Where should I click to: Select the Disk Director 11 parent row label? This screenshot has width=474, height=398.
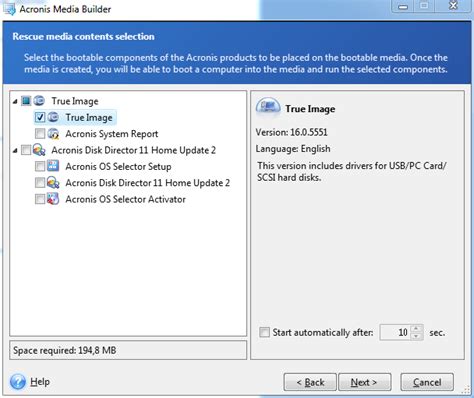click(133, 150)
